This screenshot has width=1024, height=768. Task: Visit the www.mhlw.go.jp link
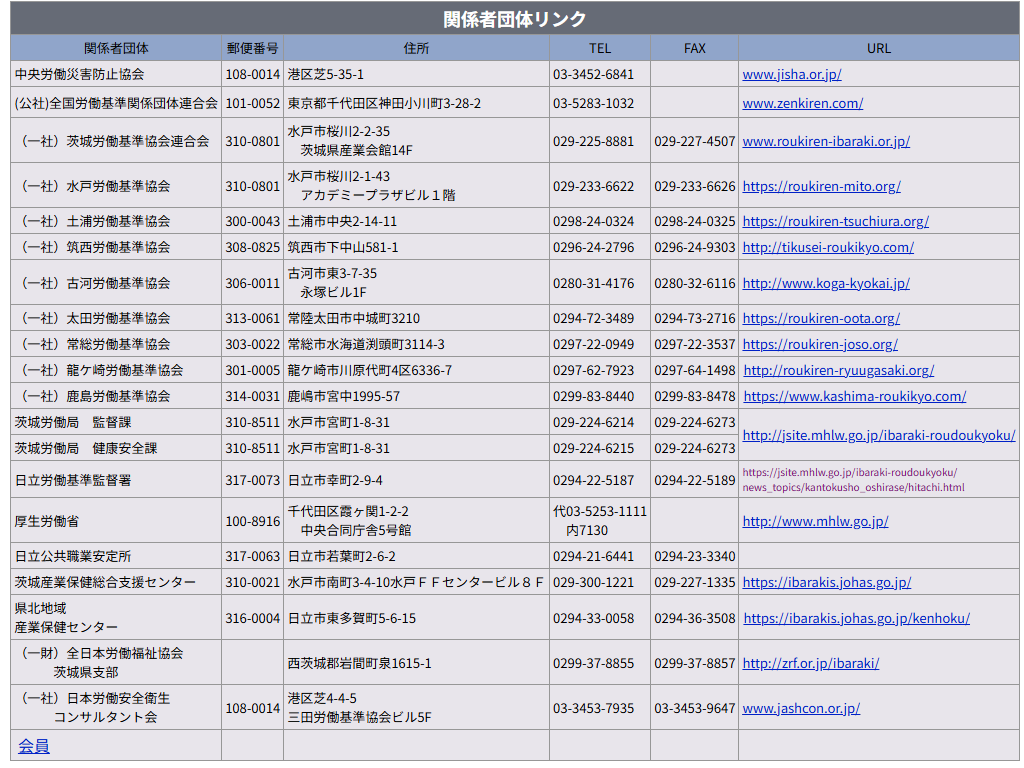[815, 521]
